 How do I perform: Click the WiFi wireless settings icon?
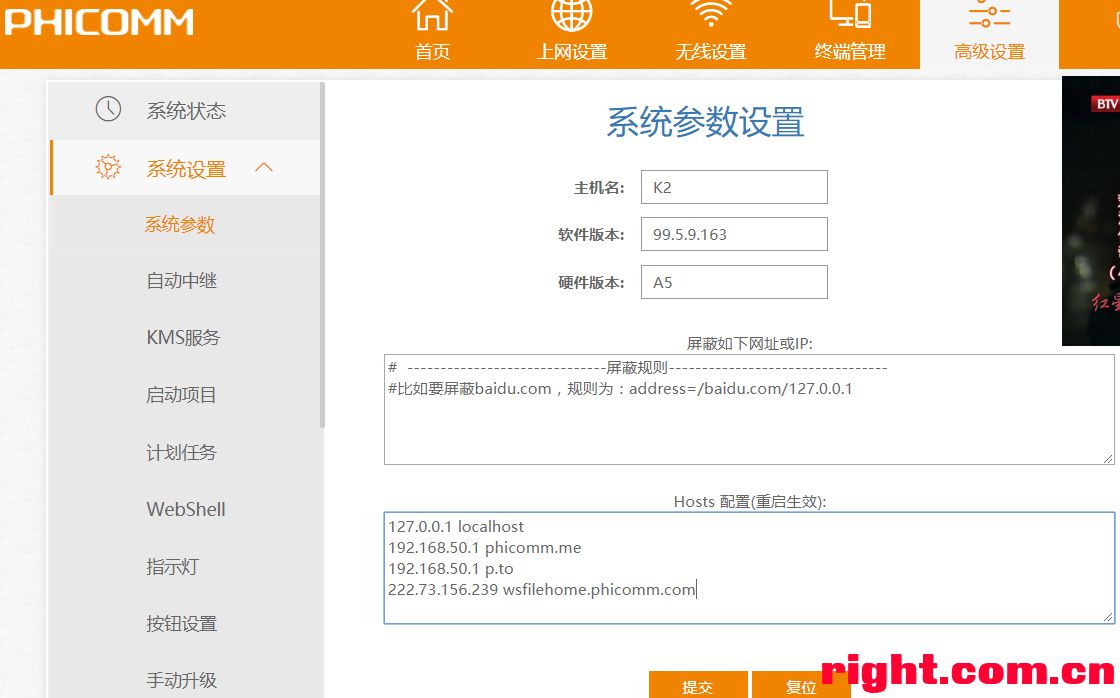point(710,14)
